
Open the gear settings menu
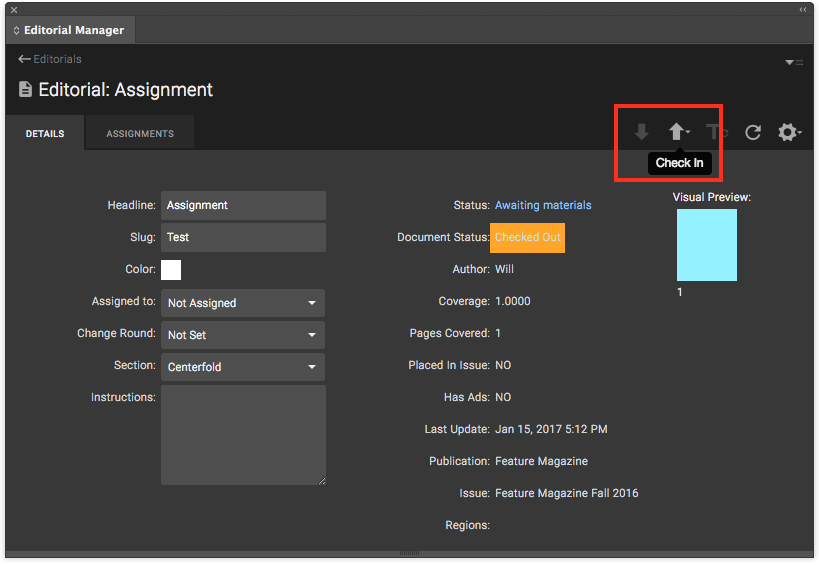[788, 132]
